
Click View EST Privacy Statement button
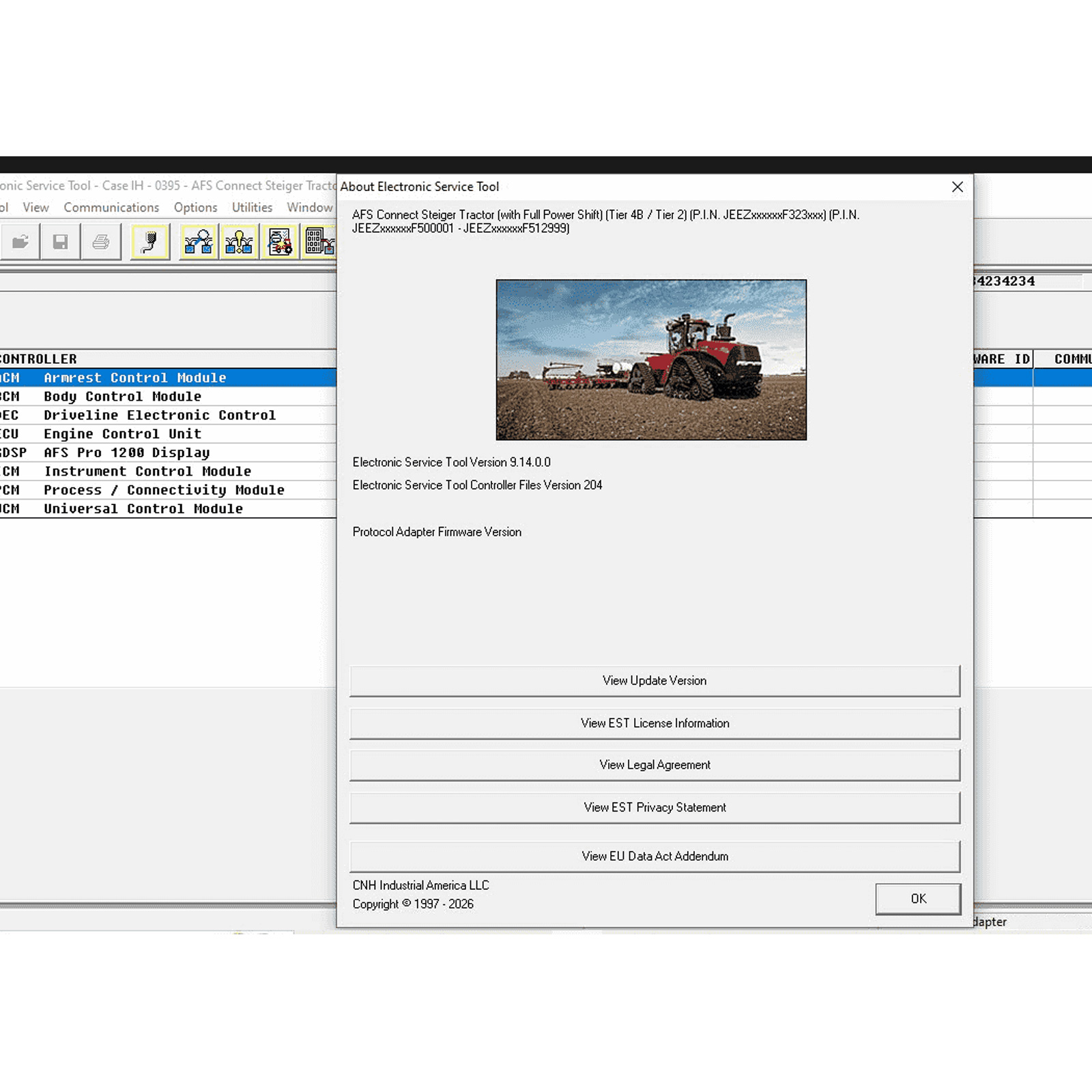click(655, 807)
